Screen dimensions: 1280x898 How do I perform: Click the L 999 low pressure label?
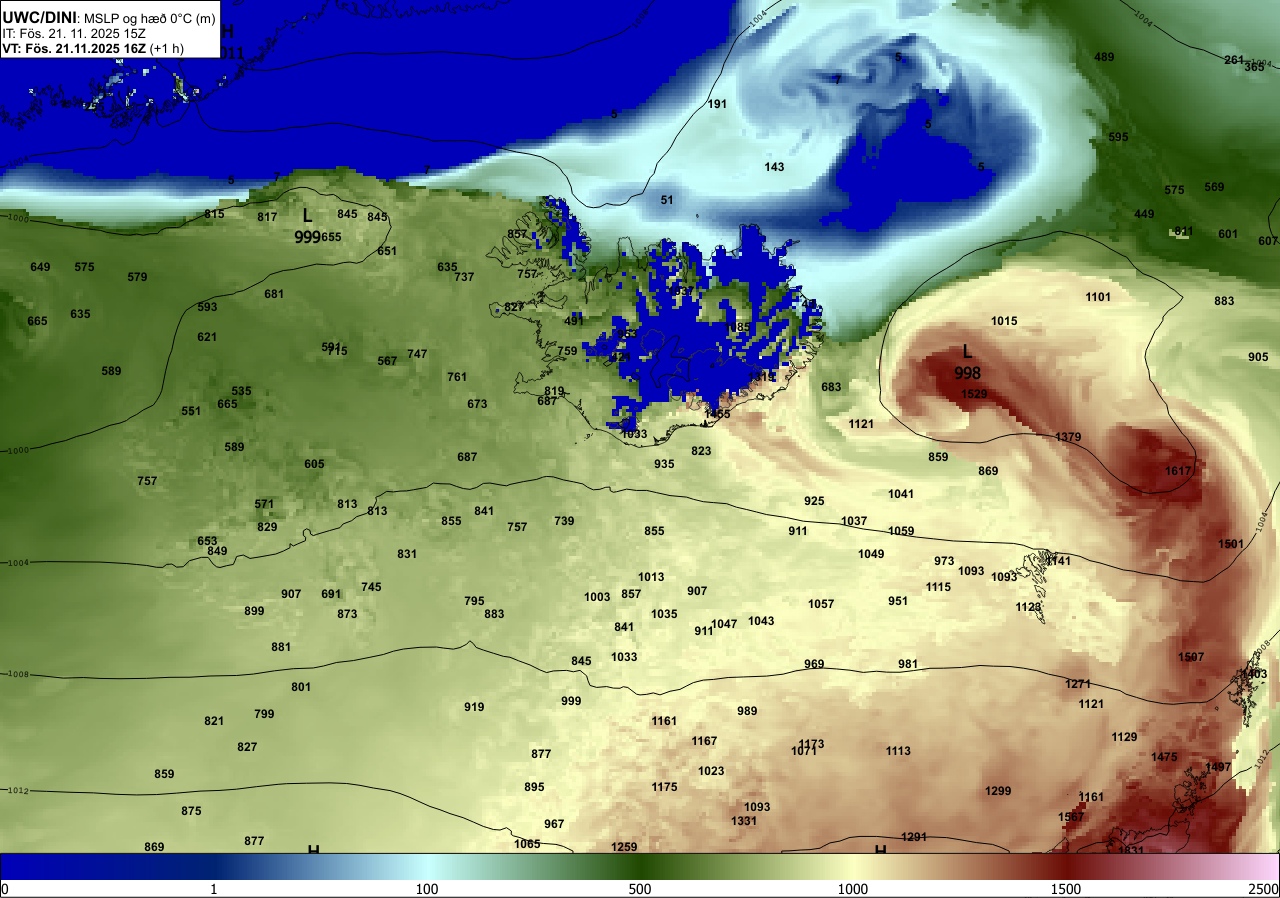coord(308,226)
